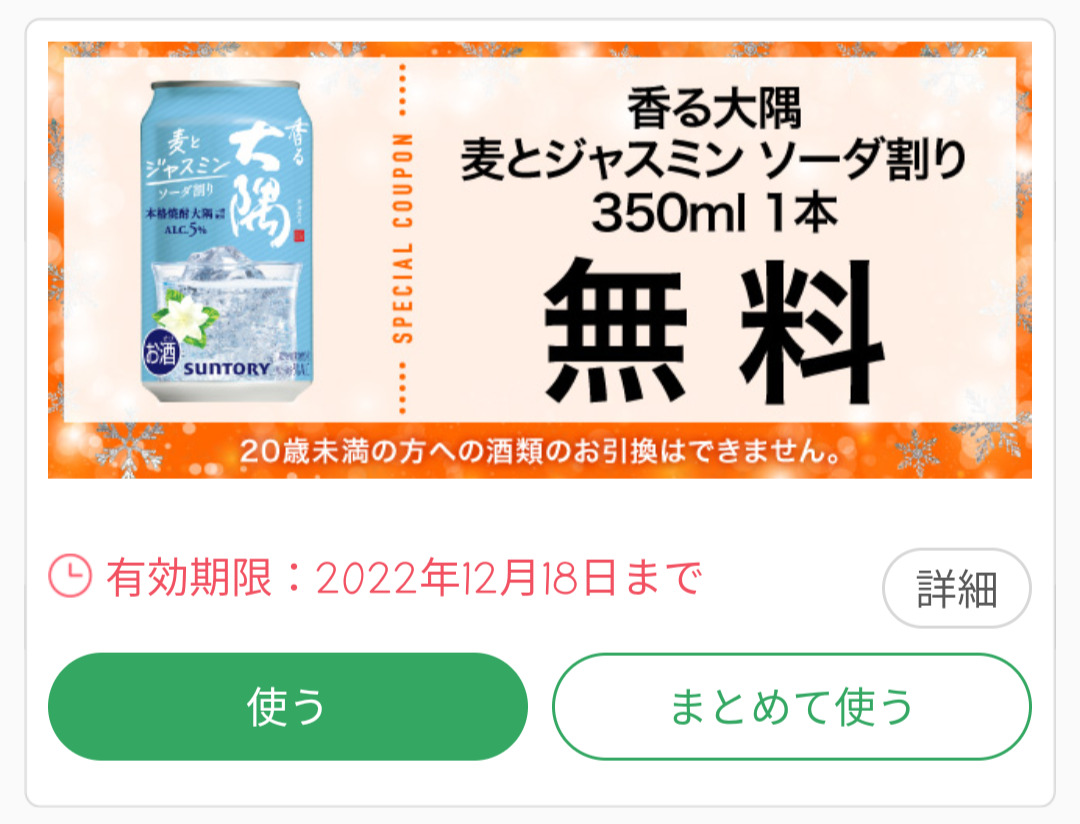1080x824 pixels.
Task: Click the ALC.5% label on the can
Action: (x=185, y=228)
